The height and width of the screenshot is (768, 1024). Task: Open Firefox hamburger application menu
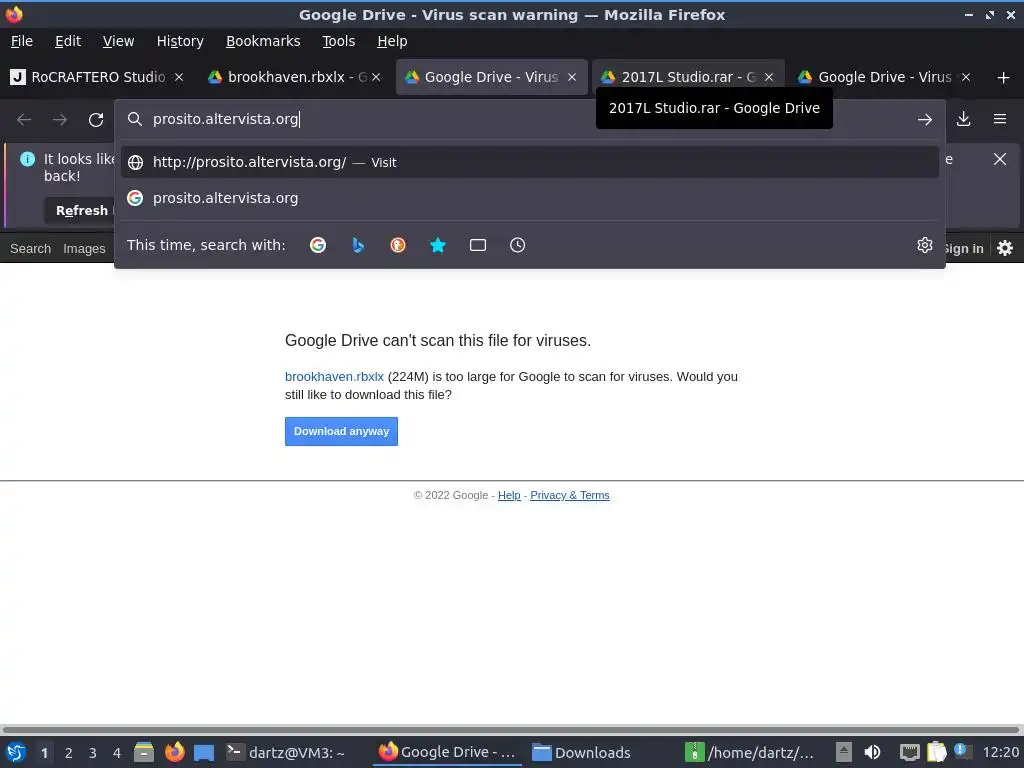tap(1000, 119)
